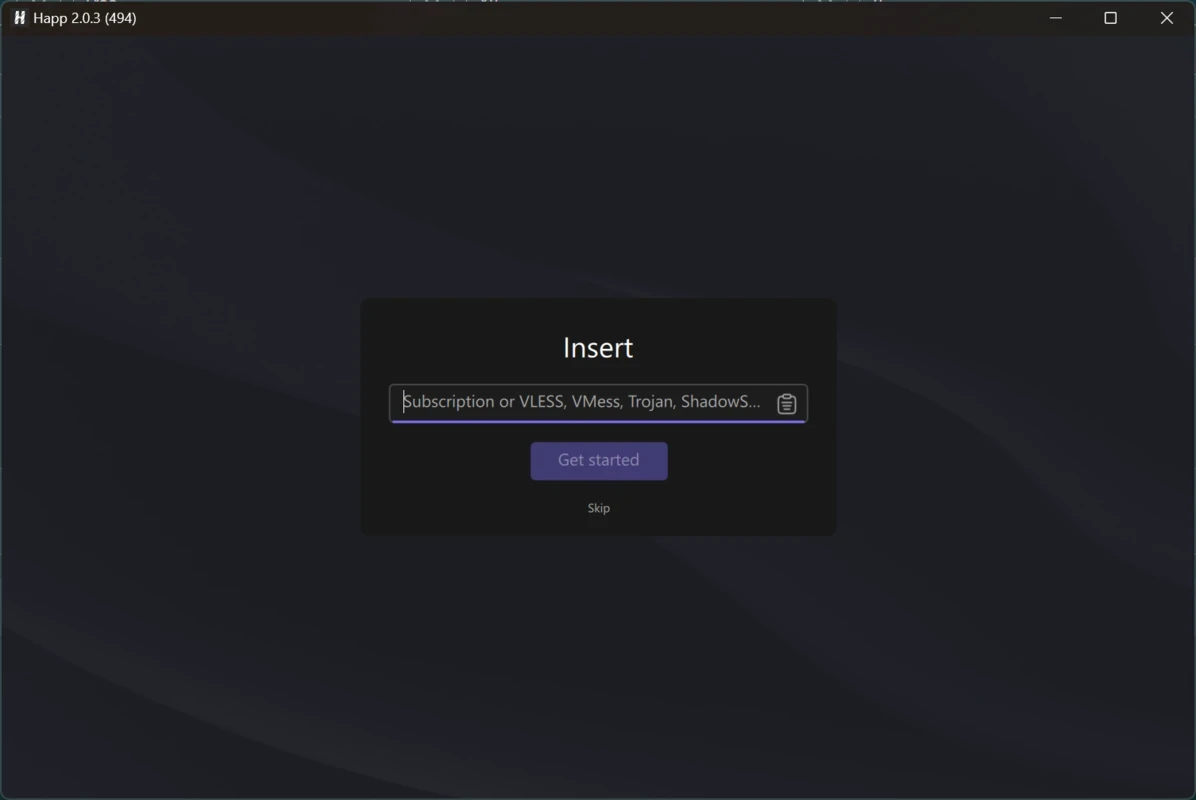Focus the Subscription or VLESS input field

click(598, 403)
